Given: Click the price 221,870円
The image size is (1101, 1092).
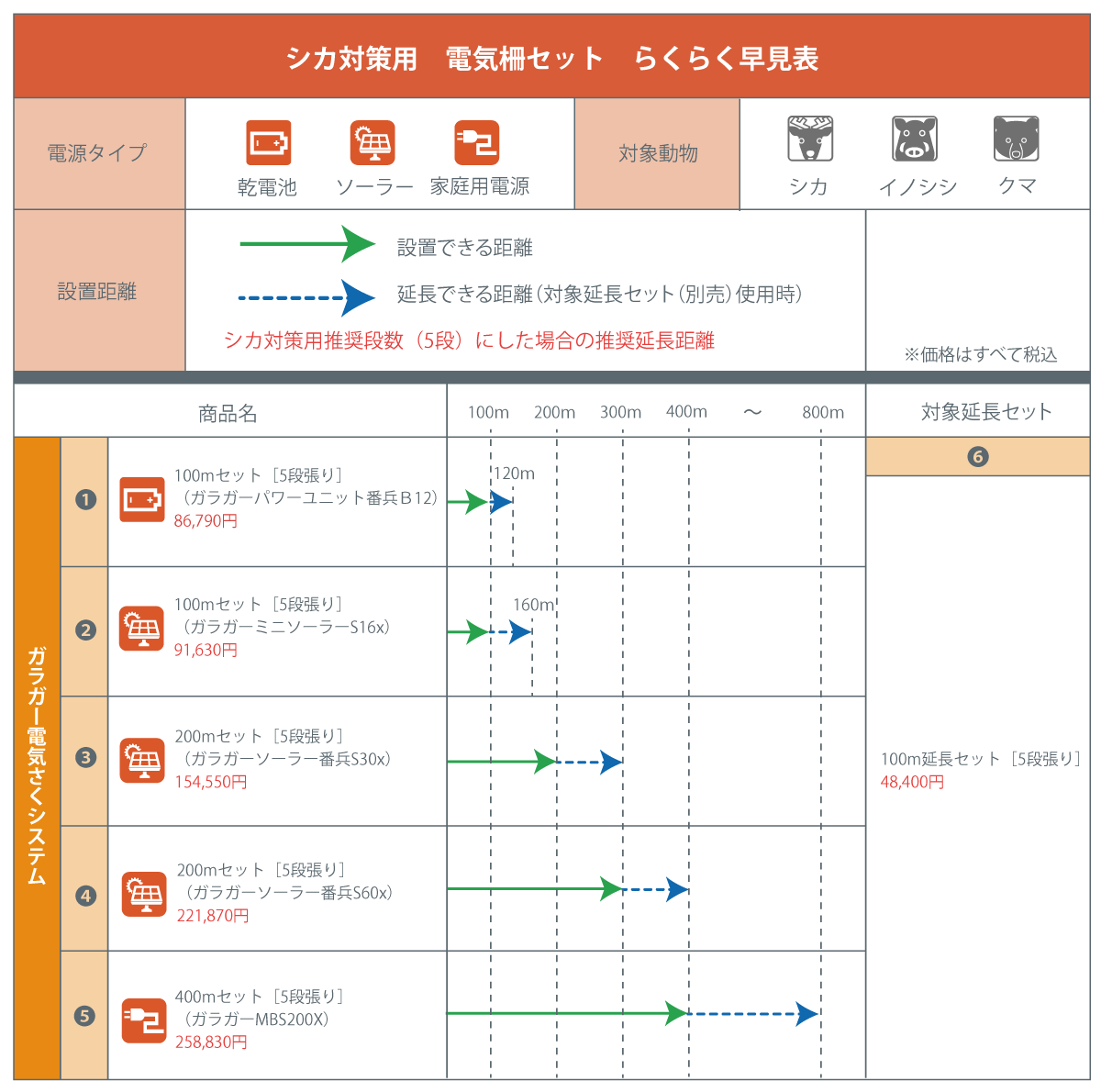Looking at the screenshot, I should [x=213, y=916].
